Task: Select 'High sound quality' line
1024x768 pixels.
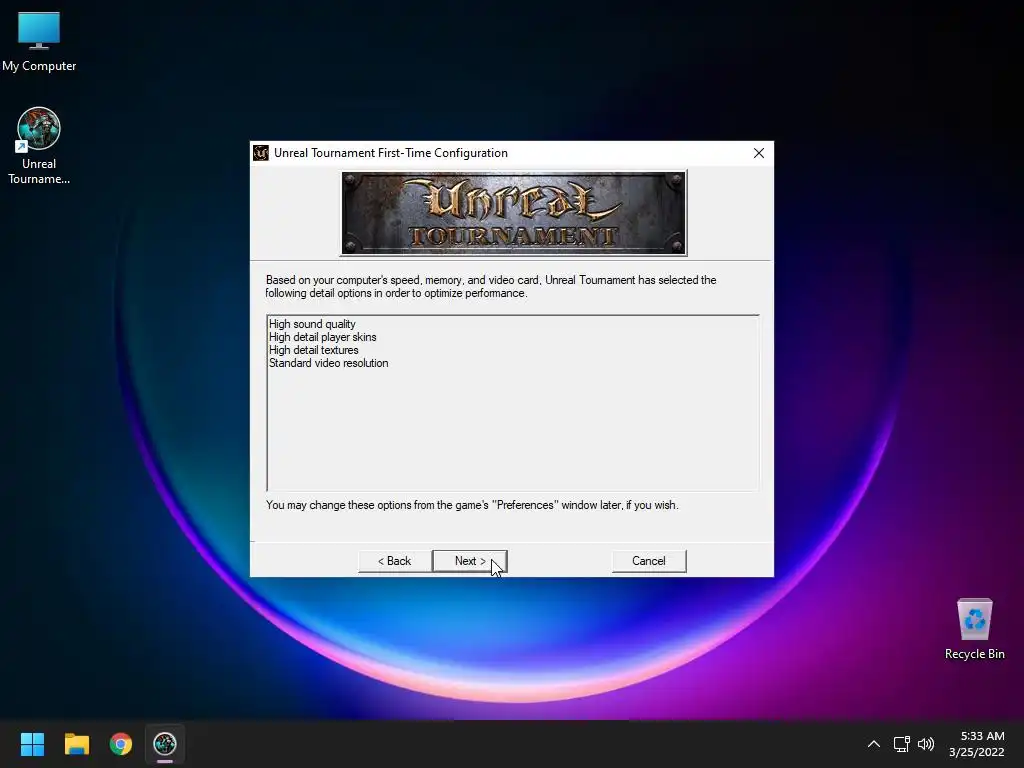Action: [x=312, y=324]
